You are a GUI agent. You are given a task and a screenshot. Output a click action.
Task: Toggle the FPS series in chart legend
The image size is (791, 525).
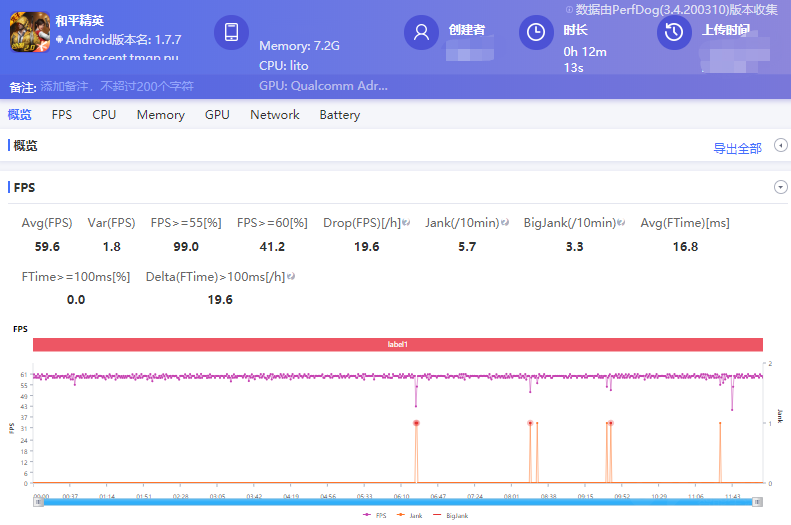(x=375, y=515)
